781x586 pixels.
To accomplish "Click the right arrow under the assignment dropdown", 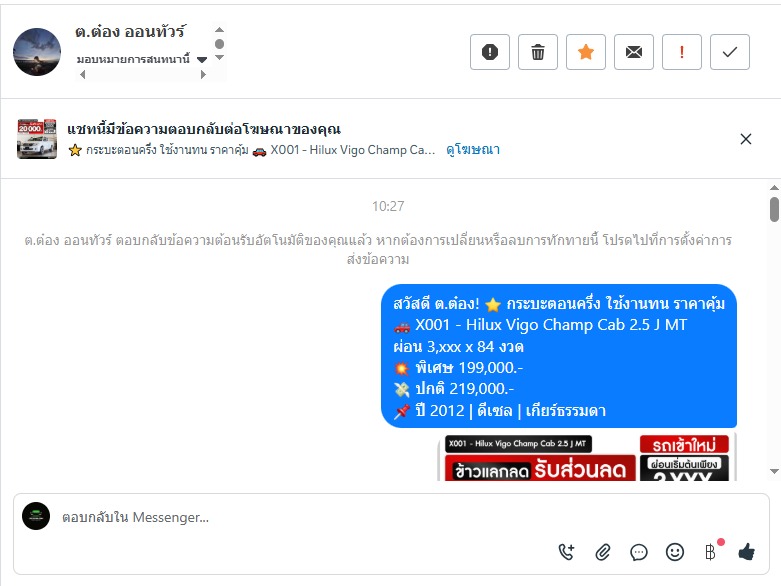I will pos(203,75).
